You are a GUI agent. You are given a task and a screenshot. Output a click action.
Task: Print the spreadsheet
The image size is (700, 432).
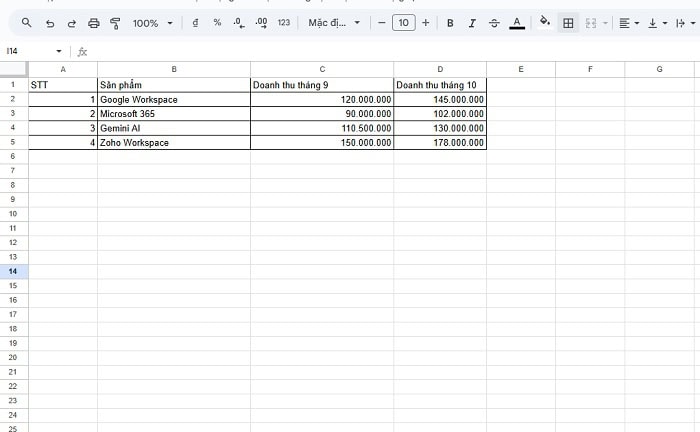[93, 23]
